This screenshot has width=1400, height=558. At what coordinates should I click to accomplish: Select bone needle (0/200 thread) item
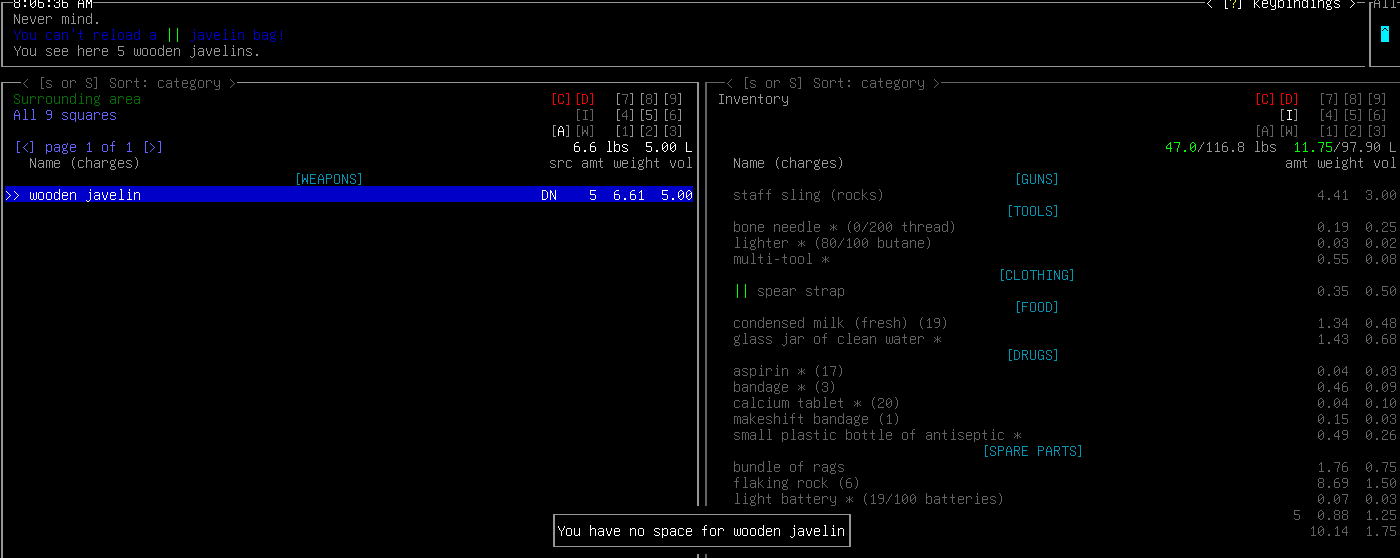(x=1064, y=227)
